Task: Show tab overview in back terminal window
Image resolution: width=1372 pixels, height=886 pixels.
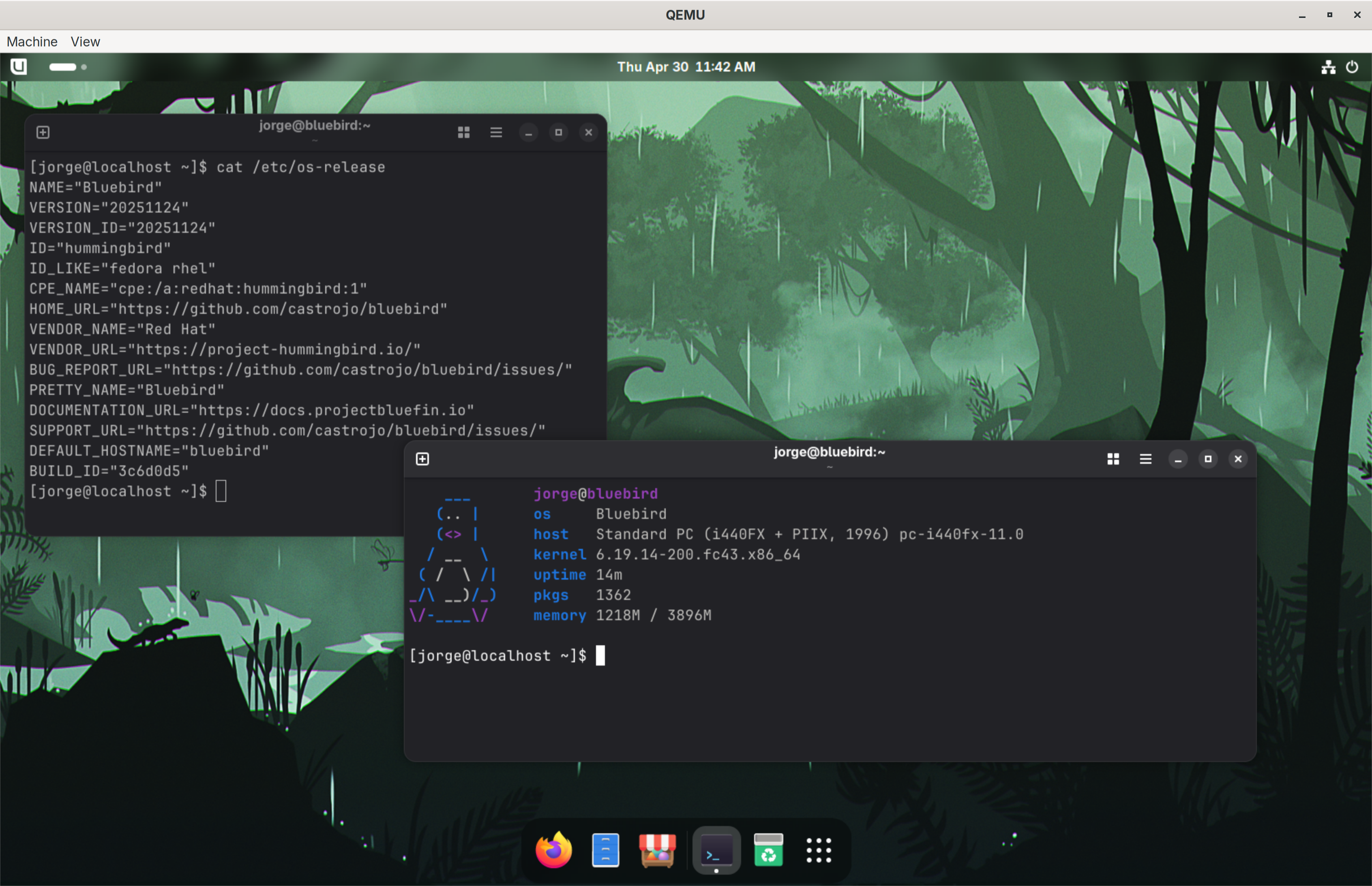Action: tap(464, 132)
